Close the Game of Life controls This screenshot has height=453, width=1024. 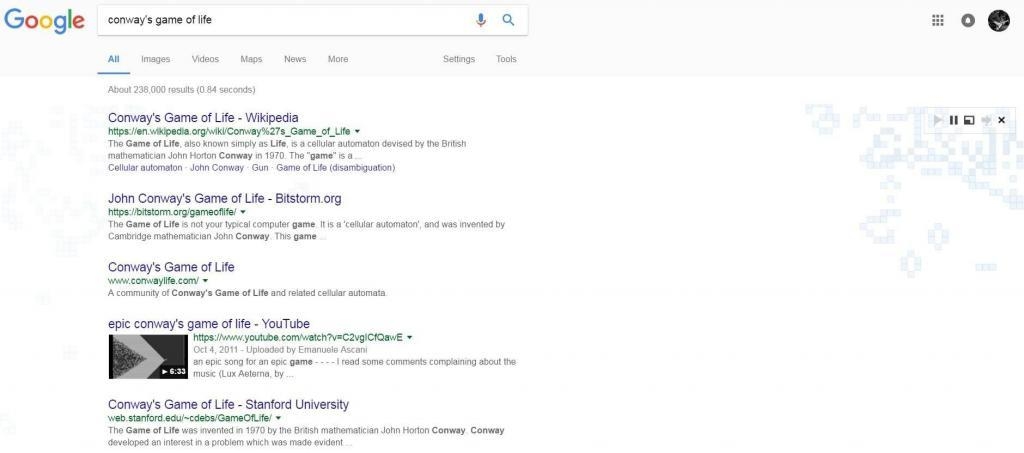point(1002,120)
